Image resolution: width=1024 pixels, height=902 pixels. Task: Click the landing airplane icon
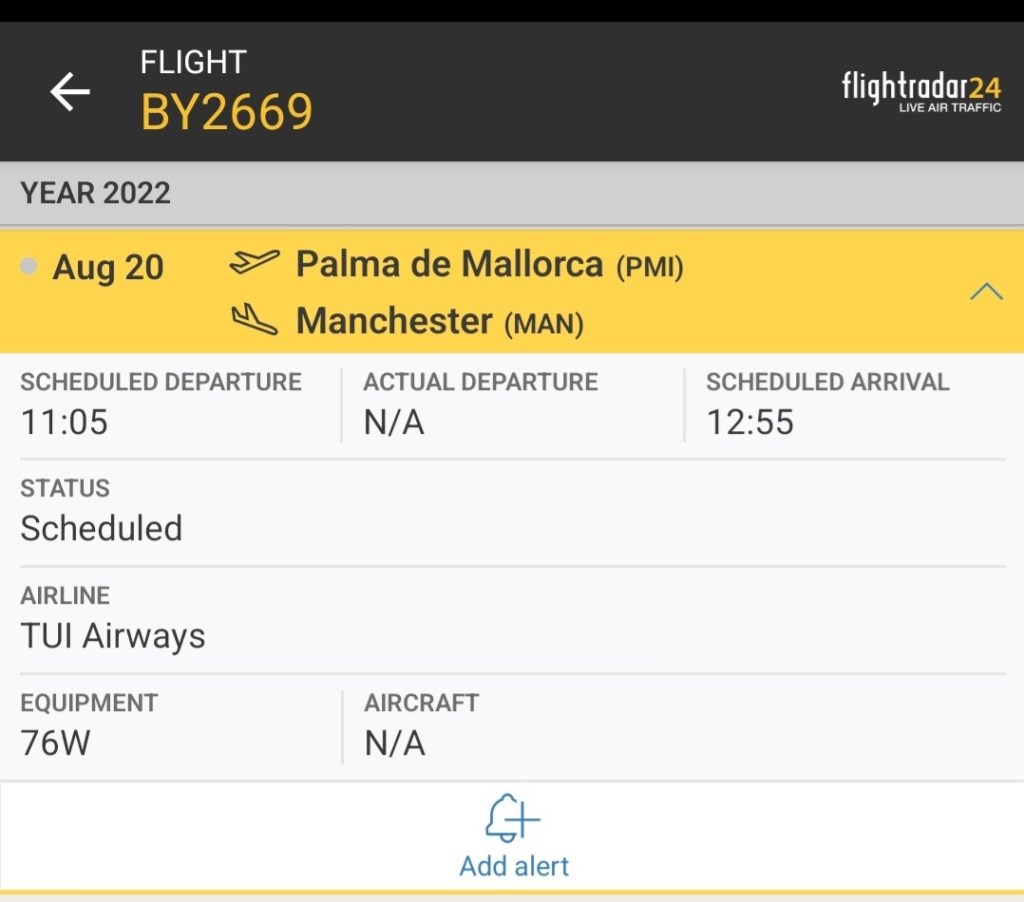point(254,320)
